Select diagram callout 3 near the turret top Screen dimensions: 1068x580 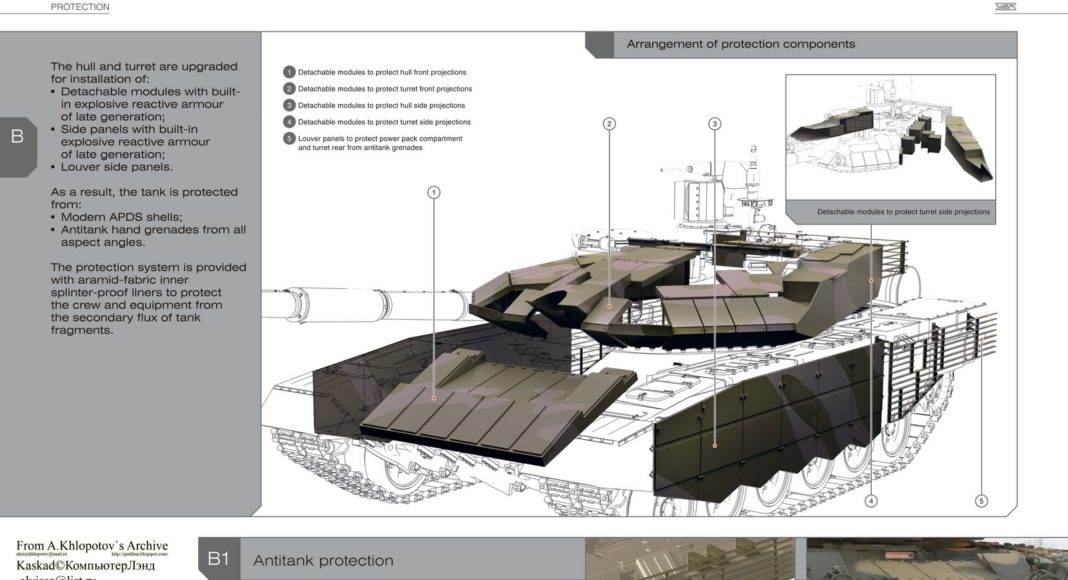714,124
